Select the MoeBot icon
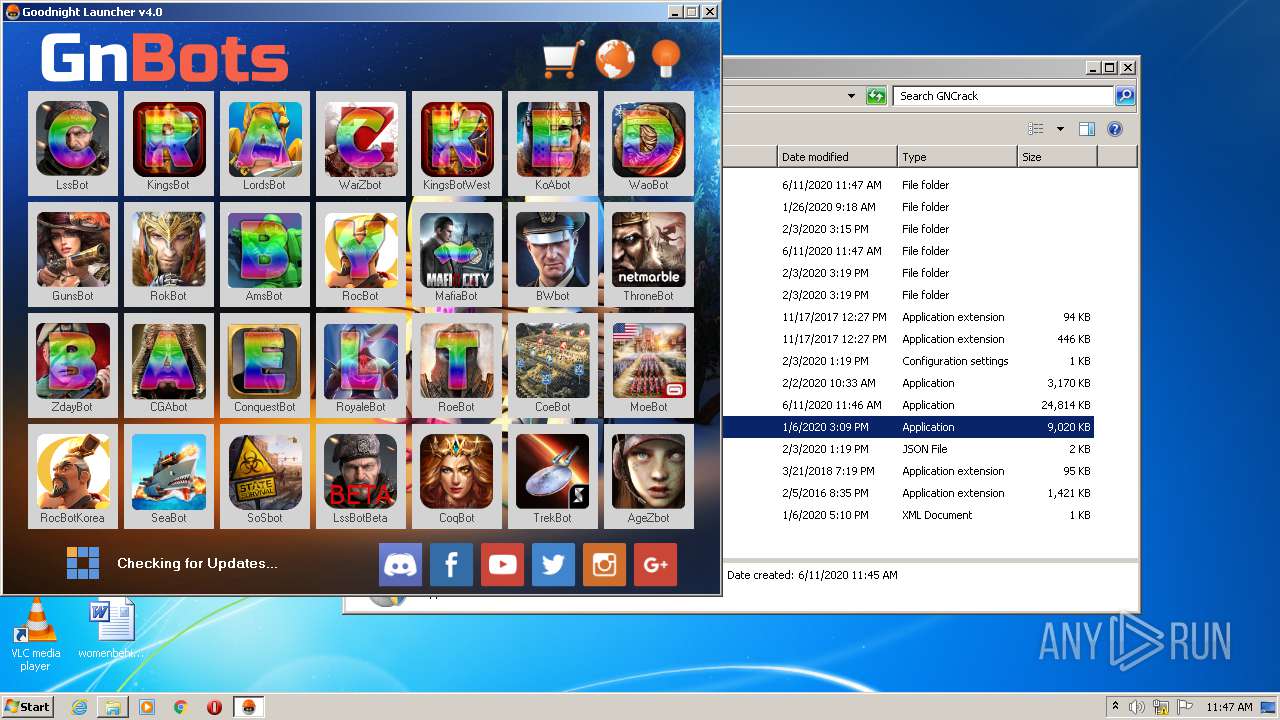This screenshot has height=720, width=1280. click(x=649, y=365)
